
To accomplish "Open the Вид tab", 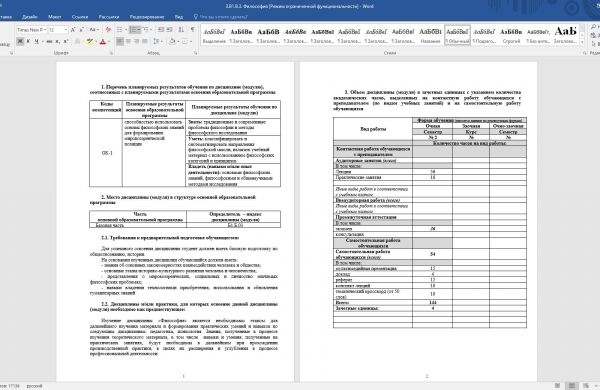I will point(178,17).
